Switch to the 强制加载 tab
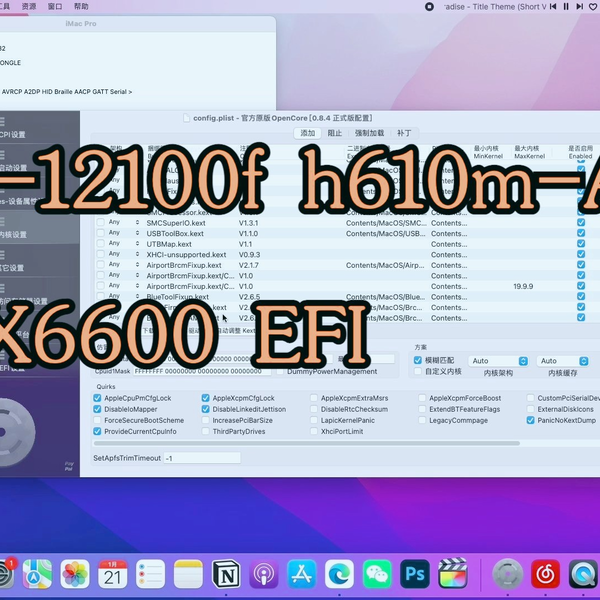The height and width of the screenshot is (600, 600). point(369,133)
